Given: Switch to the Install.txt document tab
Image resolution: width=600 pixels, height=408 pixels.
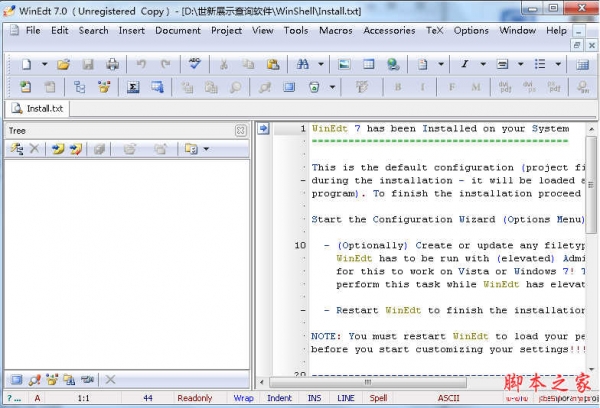Looking at the screenshot, I should click(38, 109).
